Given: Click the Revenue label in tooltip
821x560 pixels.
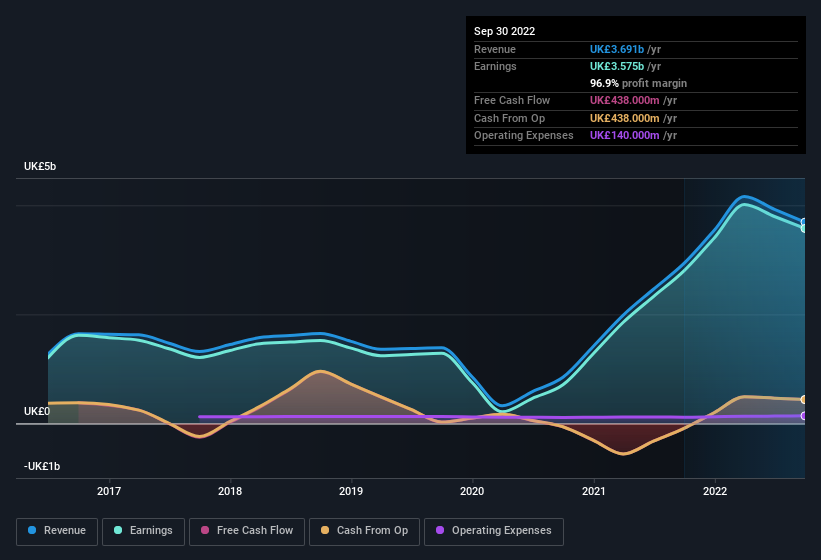Looking at the screenshot, I should coord(495,49).
